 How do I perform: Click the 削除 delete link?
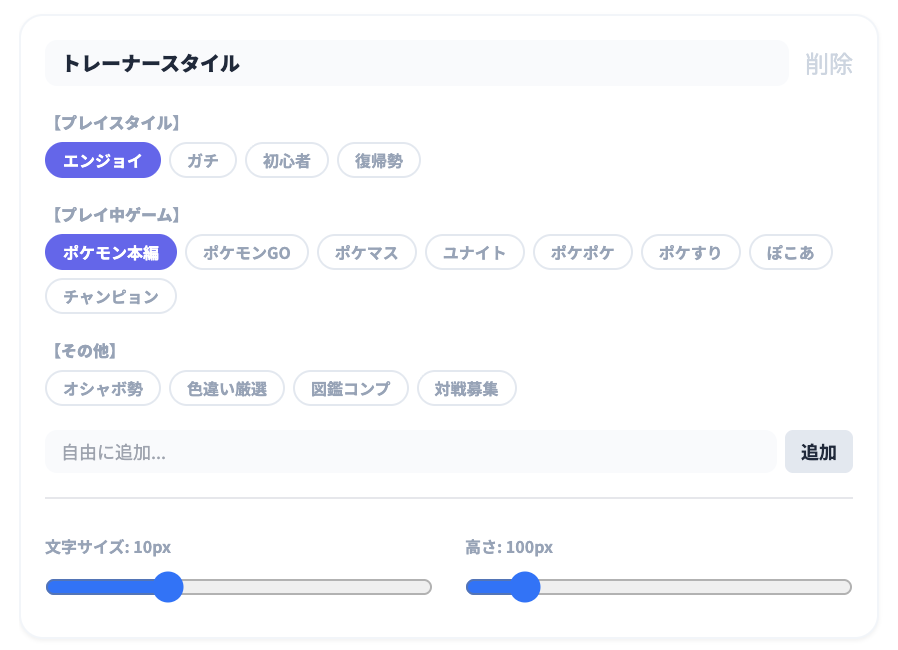pos(829,64)
